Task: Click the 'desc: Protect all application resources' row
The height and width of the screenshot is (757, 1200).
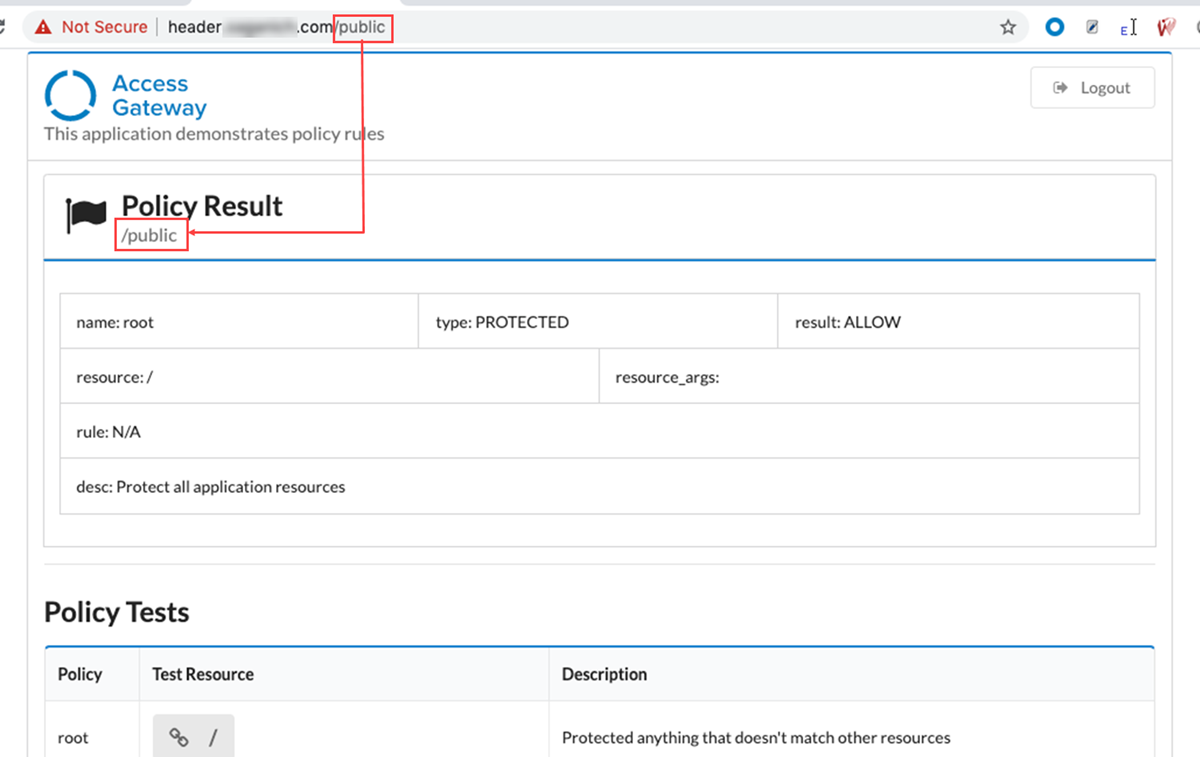Action: point(599,487)
